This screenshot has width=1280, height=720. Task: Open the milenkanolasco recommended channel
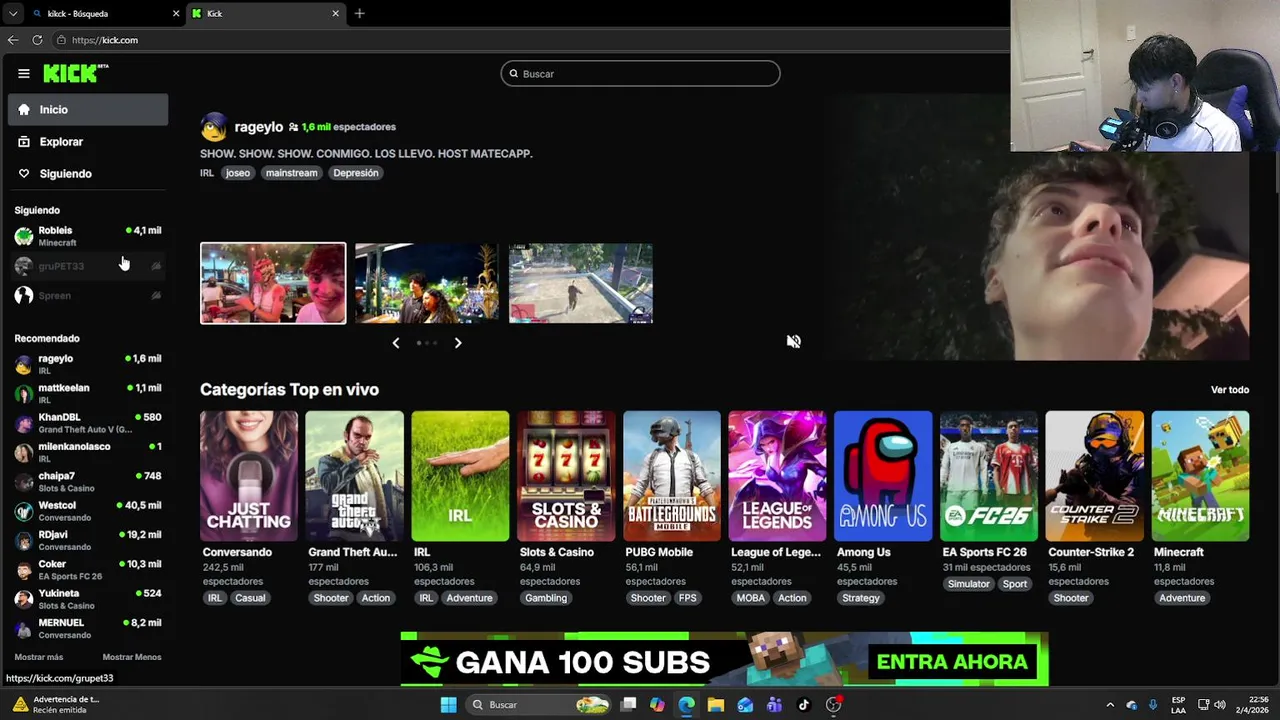point(88,452)
